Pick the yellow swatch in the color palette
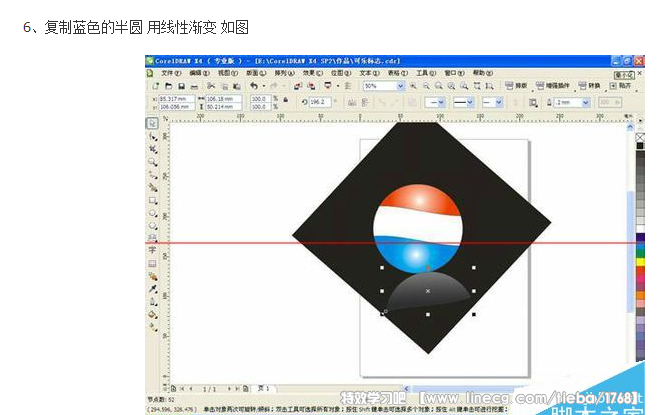The height and width of the screenshot is (415, 672). pyautogui.click(x=640, y=262)
